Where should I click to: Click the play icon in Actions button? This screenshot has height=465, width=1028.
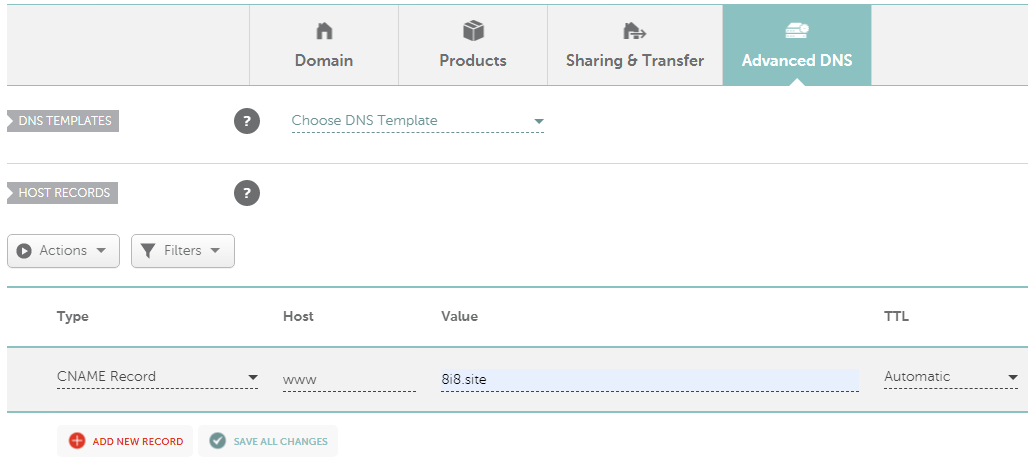[x=24, y=251]
